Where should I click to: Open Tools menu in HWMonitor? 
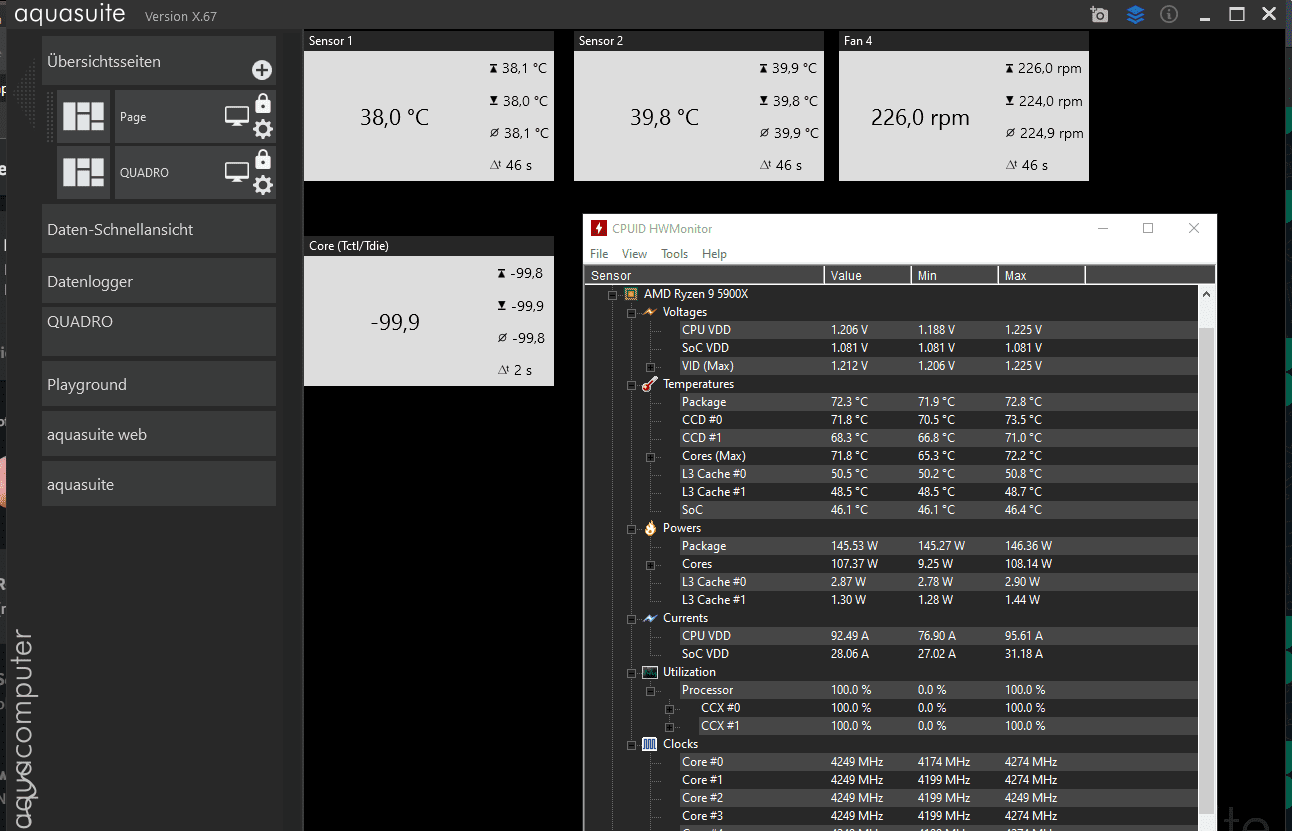click(x=675, y=254)
